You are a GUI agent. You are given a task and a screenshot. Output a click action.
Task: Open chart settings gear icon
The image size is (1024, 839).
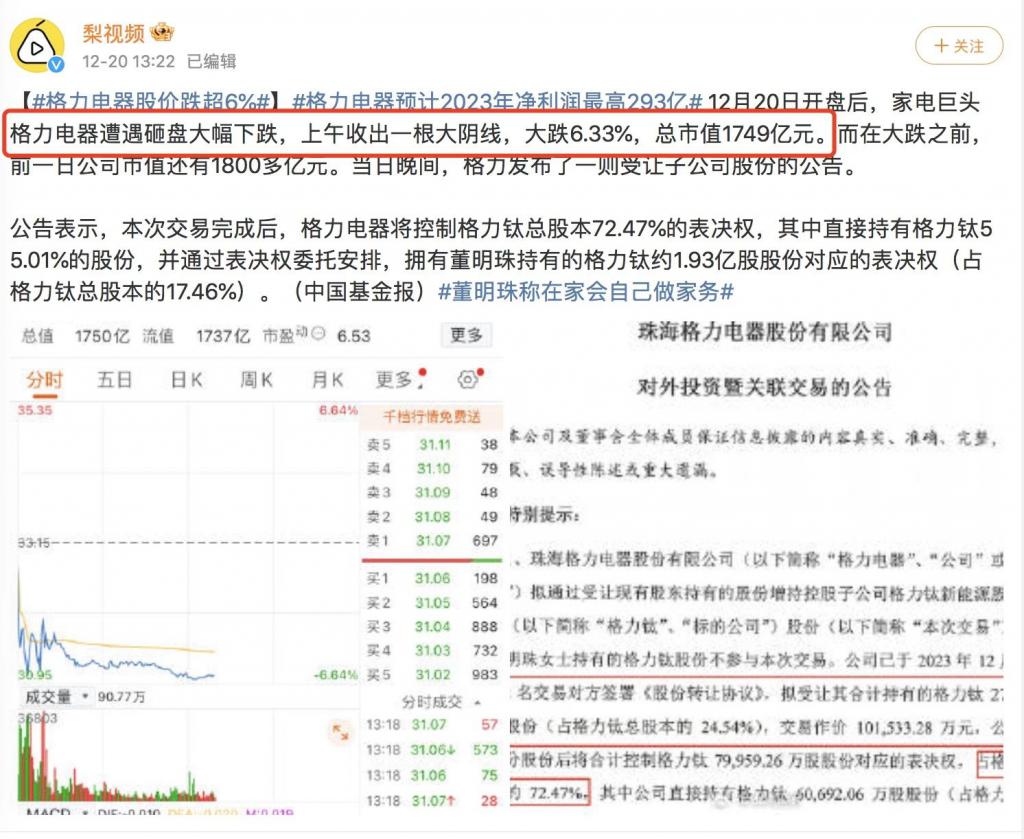tap(469, 379)
